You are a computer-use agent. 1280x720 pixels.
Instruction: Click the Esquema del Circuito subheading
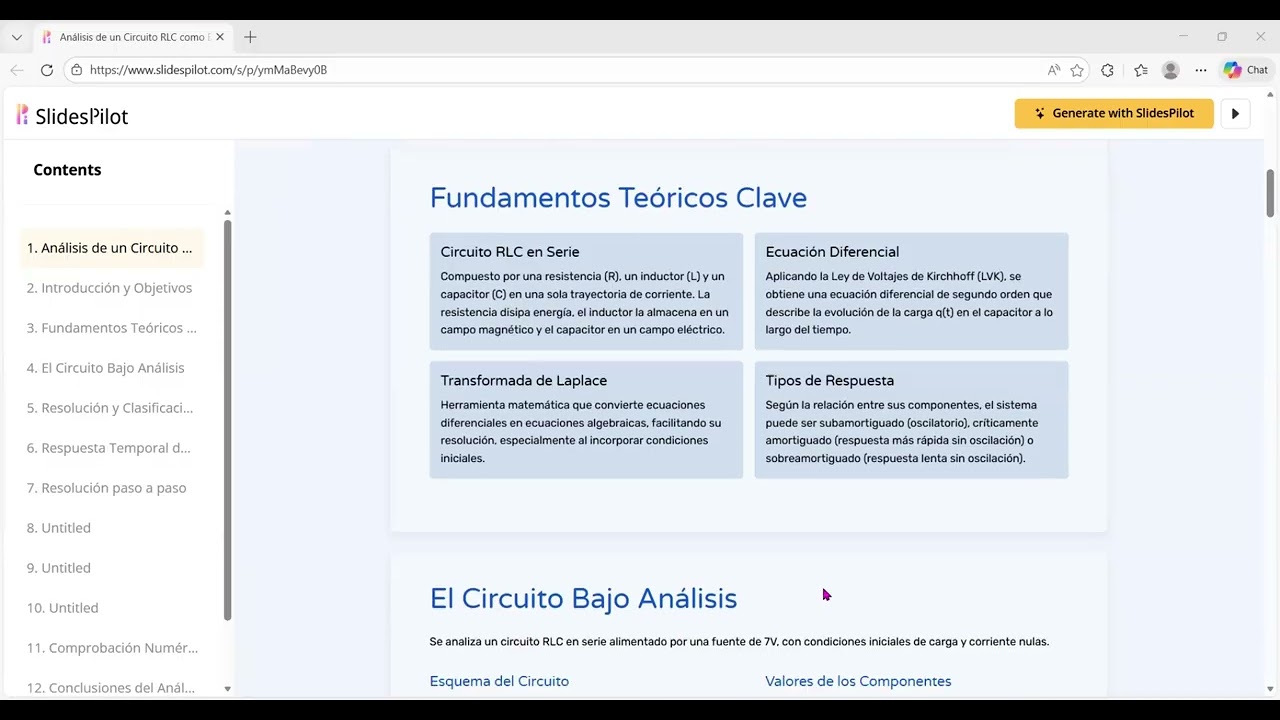[x=499, y=681]
